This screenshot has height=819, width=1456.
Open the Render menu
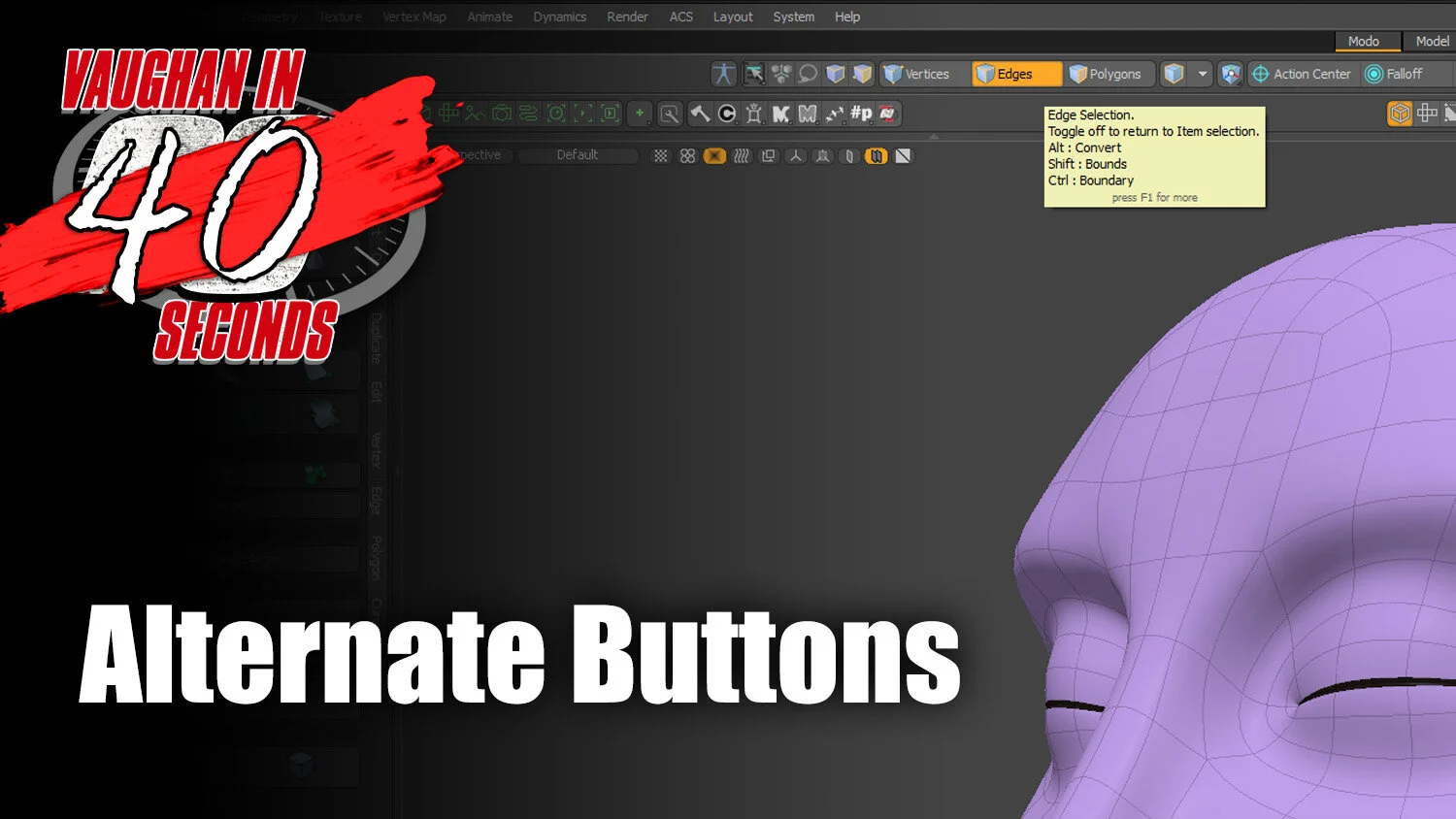(x=627, y=16)
